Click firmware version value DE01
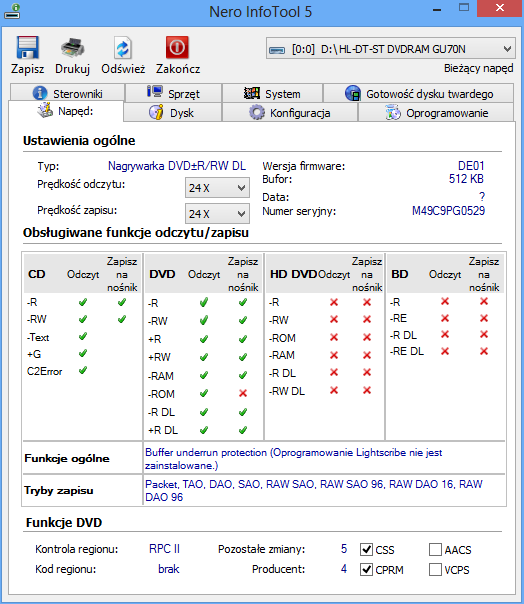The image size is (524, 604). (x=471, y=166)
